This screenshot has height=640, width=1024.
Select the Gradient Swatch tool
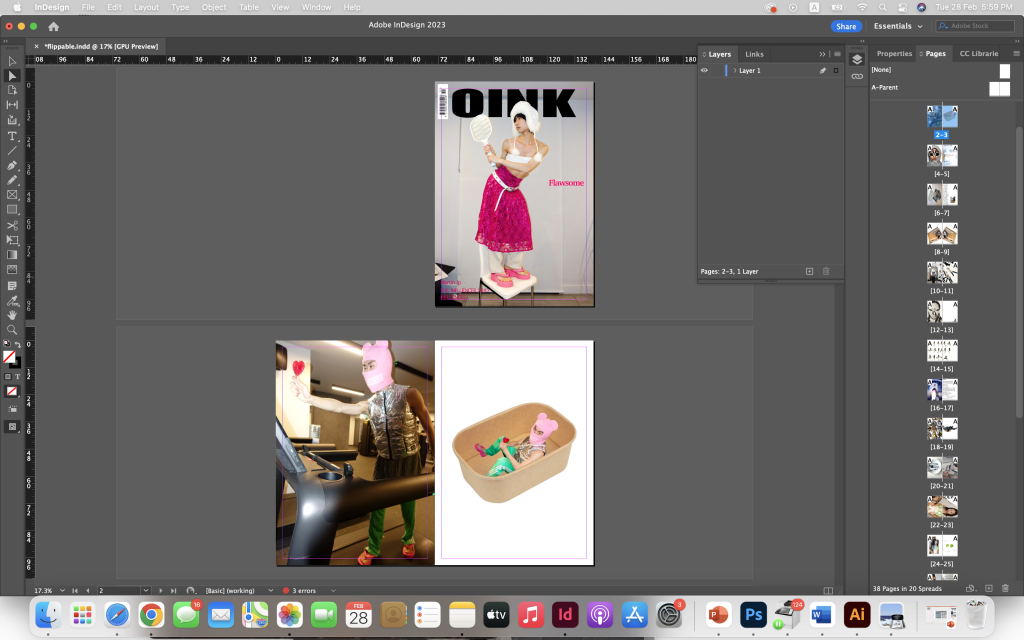(12, 255)
